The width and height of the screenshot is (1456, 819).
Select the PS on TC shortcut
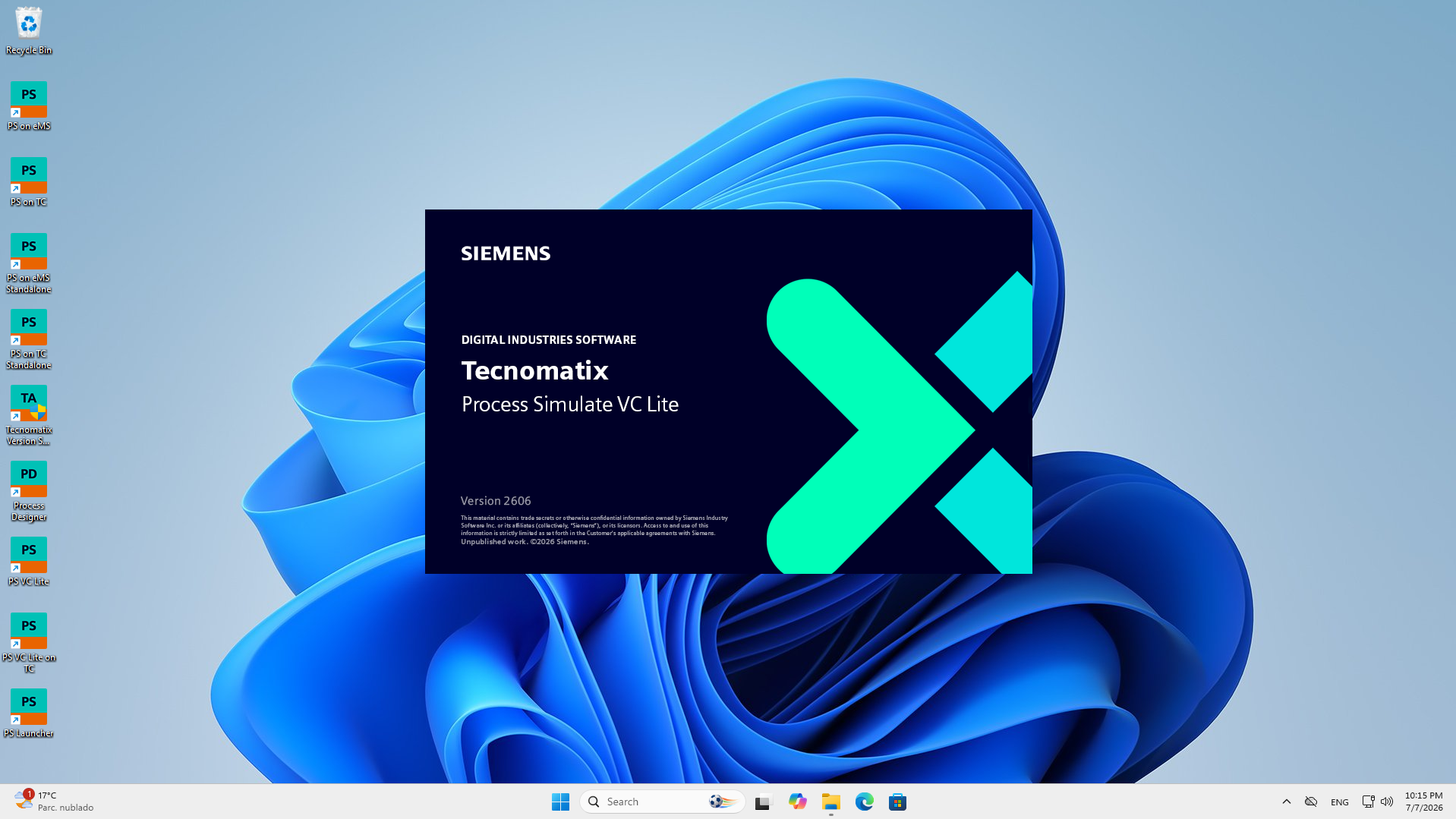[29, 182]
